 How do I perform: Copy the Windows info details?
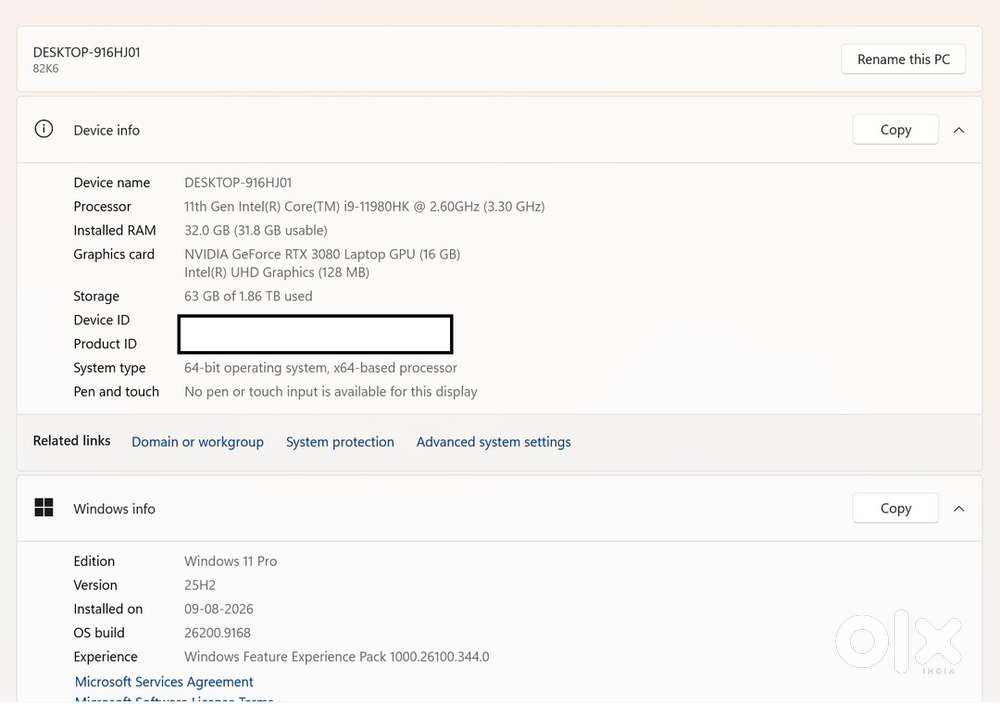(x=895, y=508)
